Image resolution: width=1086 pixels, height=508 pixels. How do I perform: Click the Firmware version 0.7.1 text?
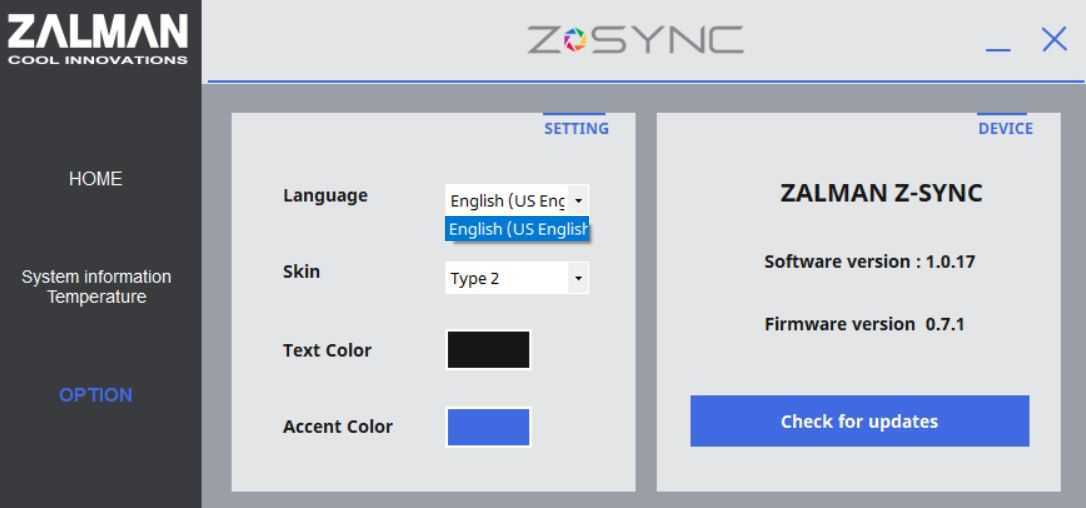tap(864, 324)
